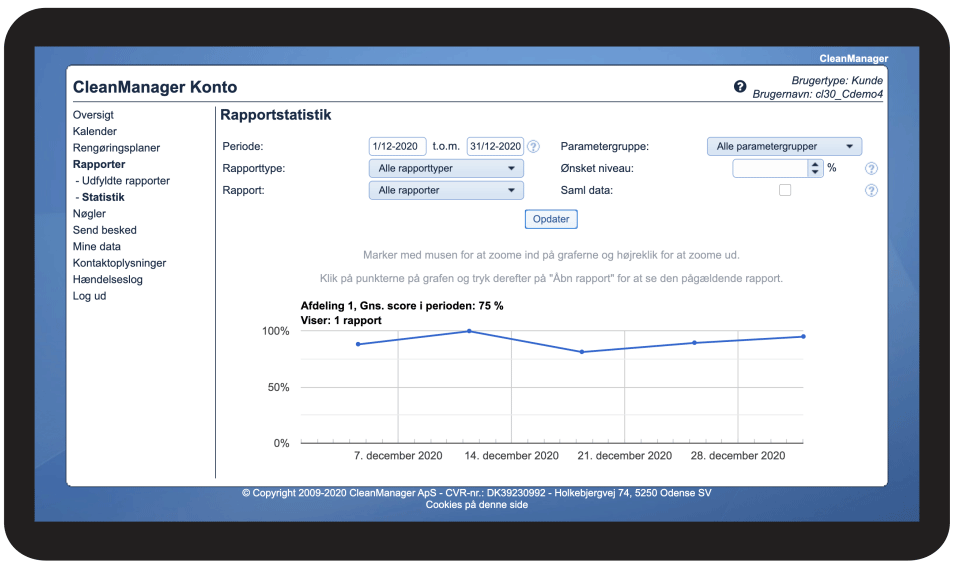Click the Ønsket niveau percentage input
Screen dimensions: 954x567
coord(769,168)
